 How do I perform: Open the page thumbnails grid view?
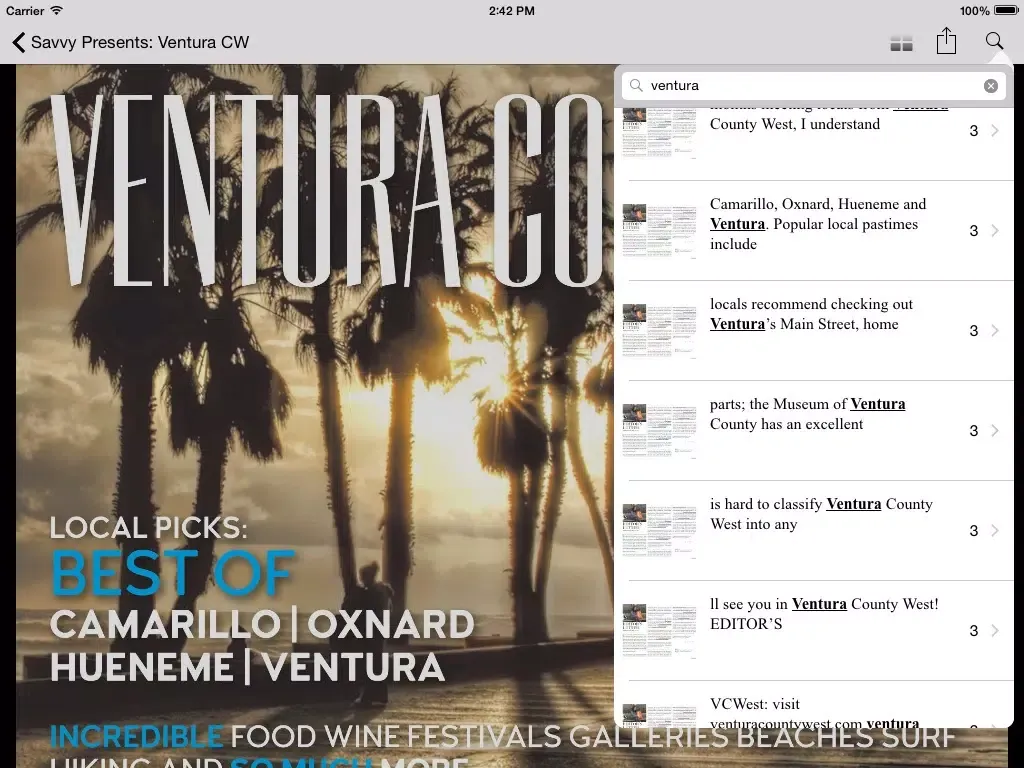coord(901,44)
